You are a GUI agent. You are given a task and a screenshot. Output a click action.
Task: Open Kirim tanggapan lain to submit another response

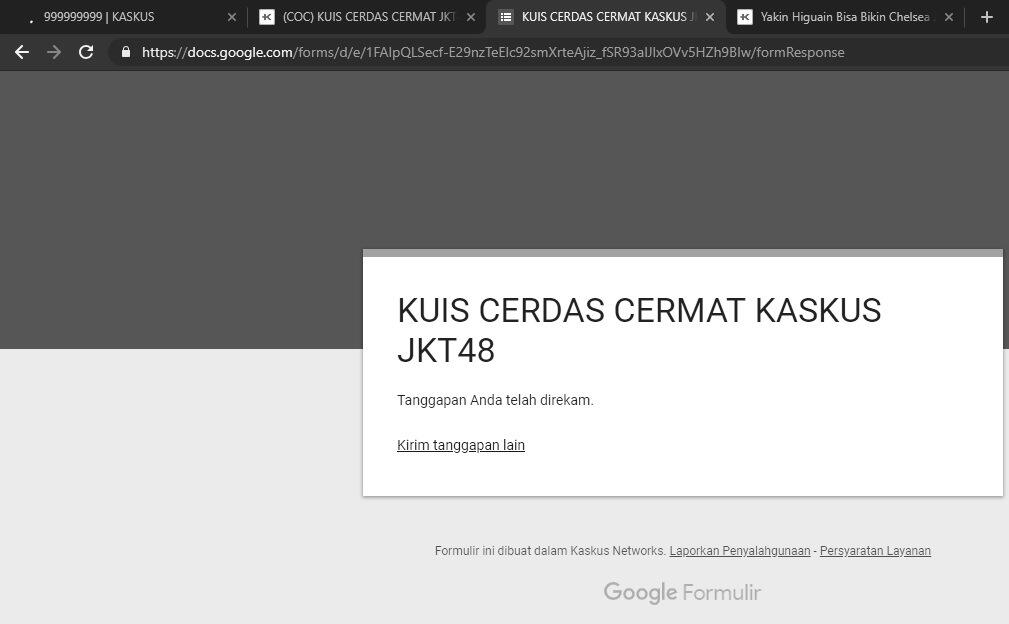[x=461, y=445]
